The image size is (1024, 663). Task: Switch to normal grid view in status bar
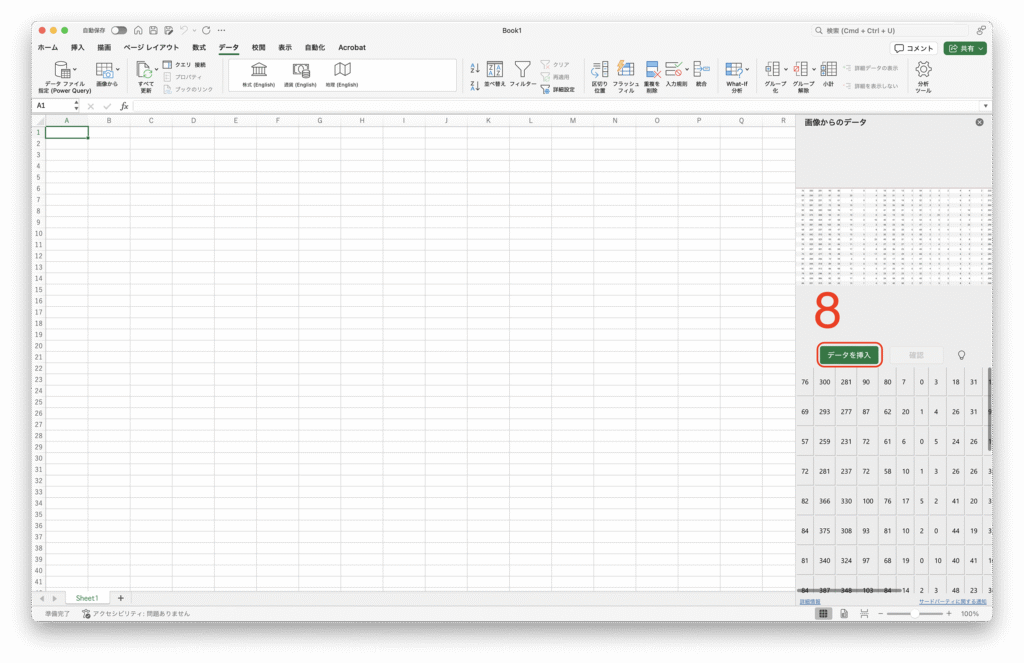[823, 613]
